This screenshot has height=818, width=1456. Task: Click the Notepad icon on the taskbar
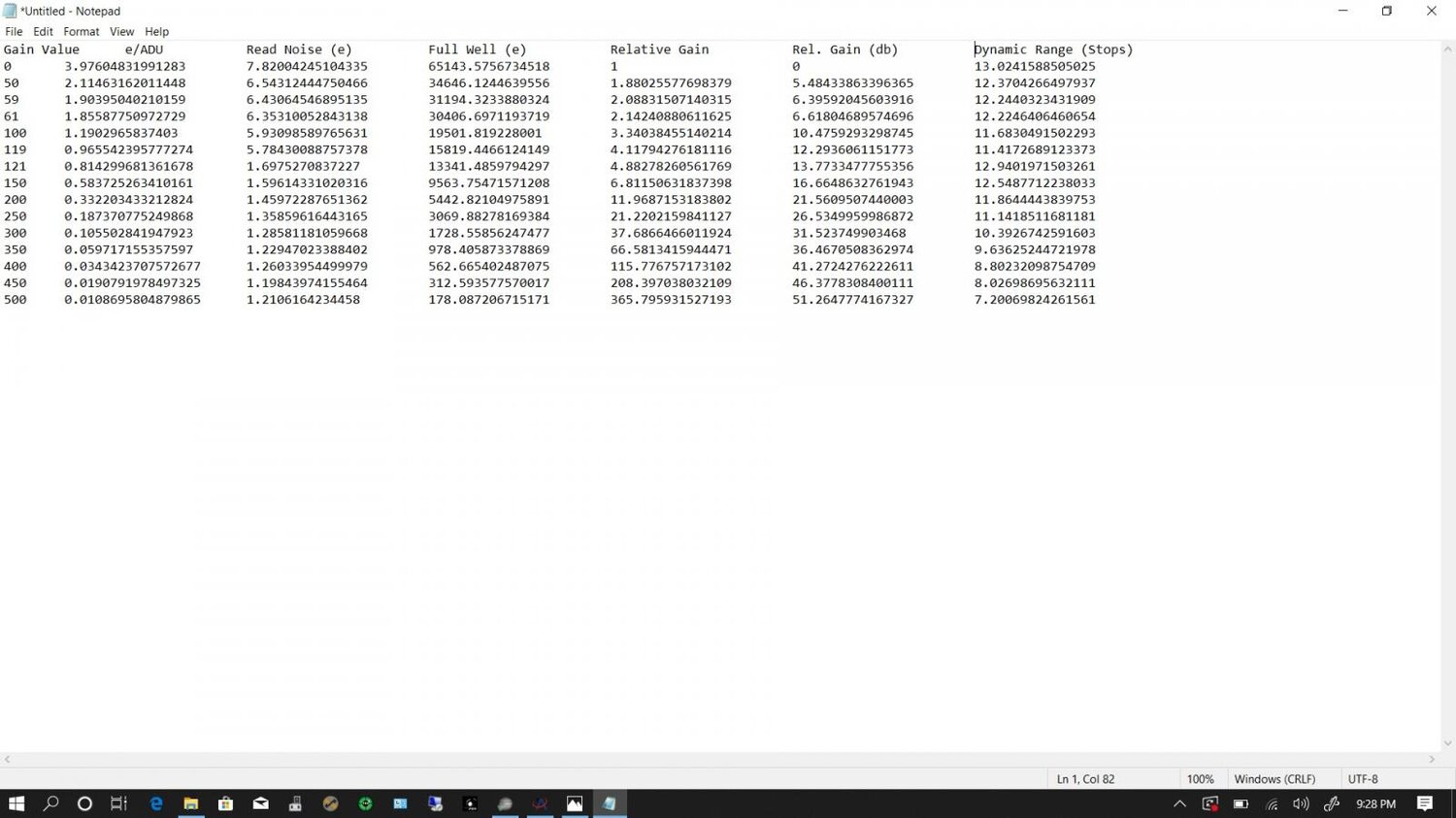(610, 803)
